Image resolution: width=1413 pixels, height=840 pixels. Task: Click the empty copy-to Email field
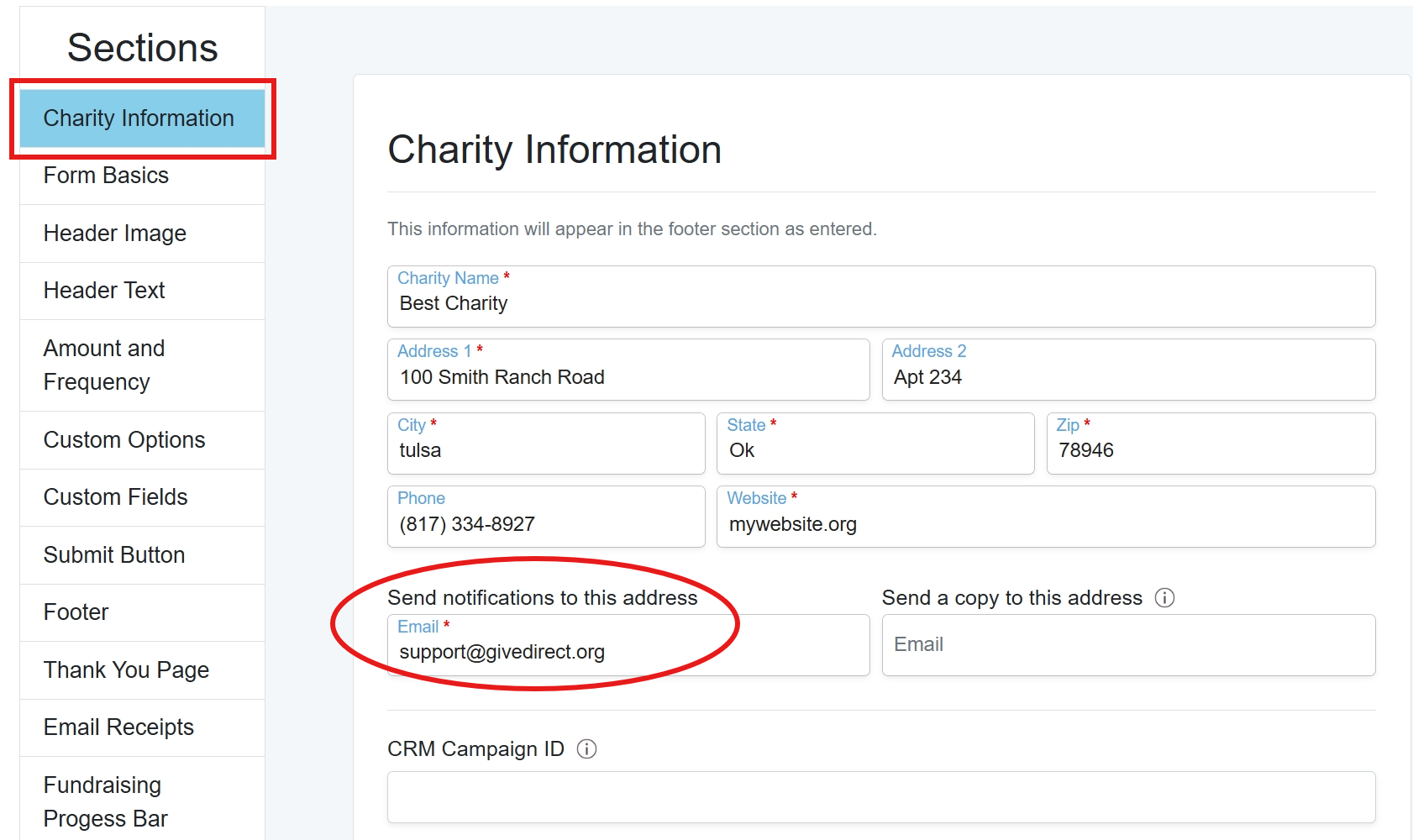coord(1128,645)
